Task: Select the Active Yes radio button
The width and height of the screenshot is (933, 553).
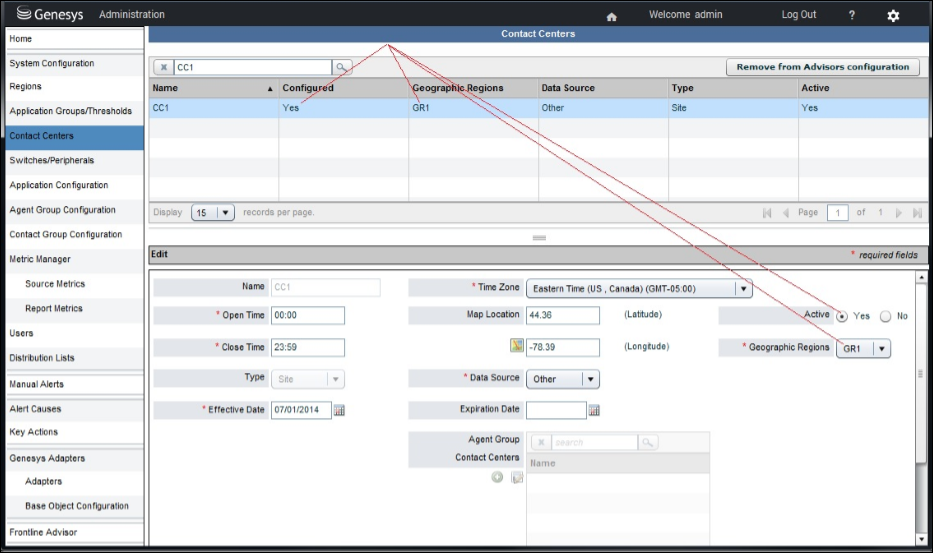Action: coord(842,316)
